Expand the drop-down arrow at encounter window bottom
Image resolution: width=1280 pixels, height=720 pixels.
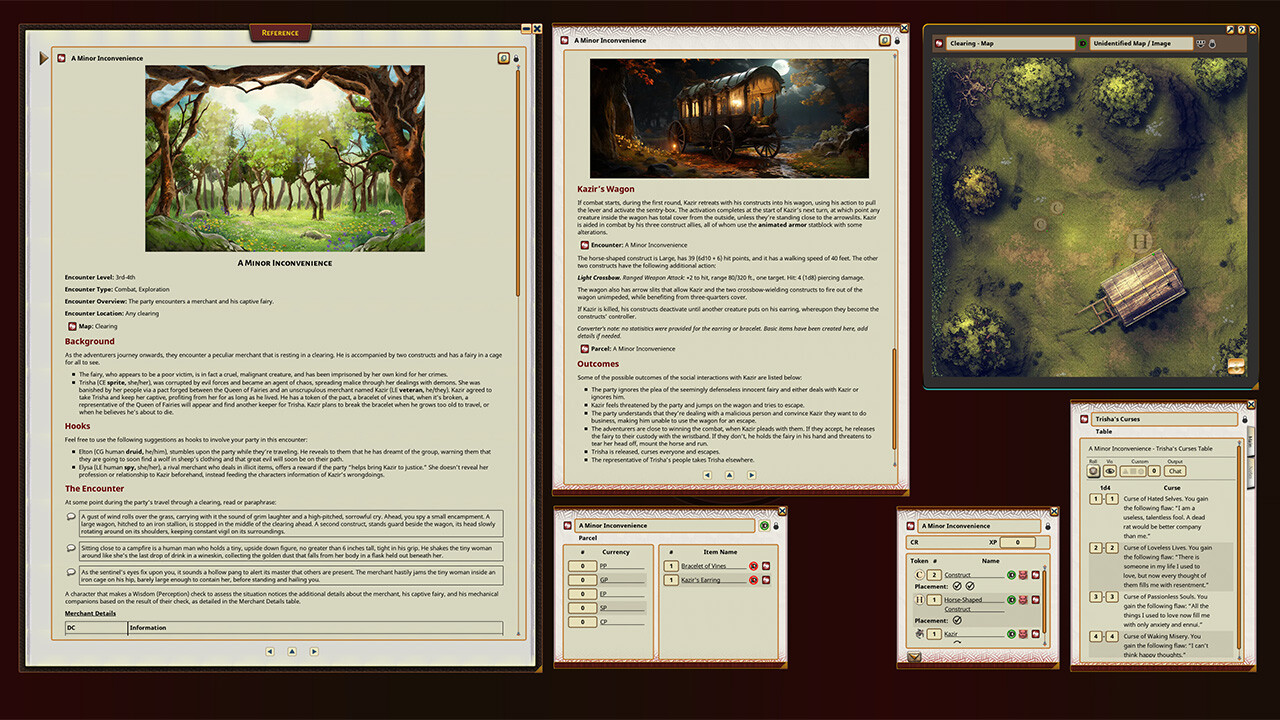pyautogui.click(x=914, y=657)
